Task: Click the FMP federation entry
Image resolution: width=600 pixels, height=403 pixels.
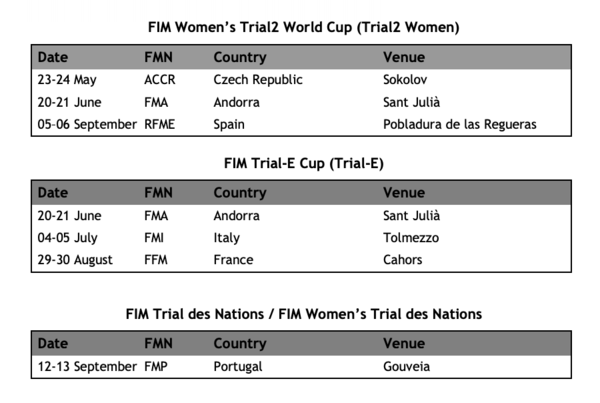Action: (156, 367)
